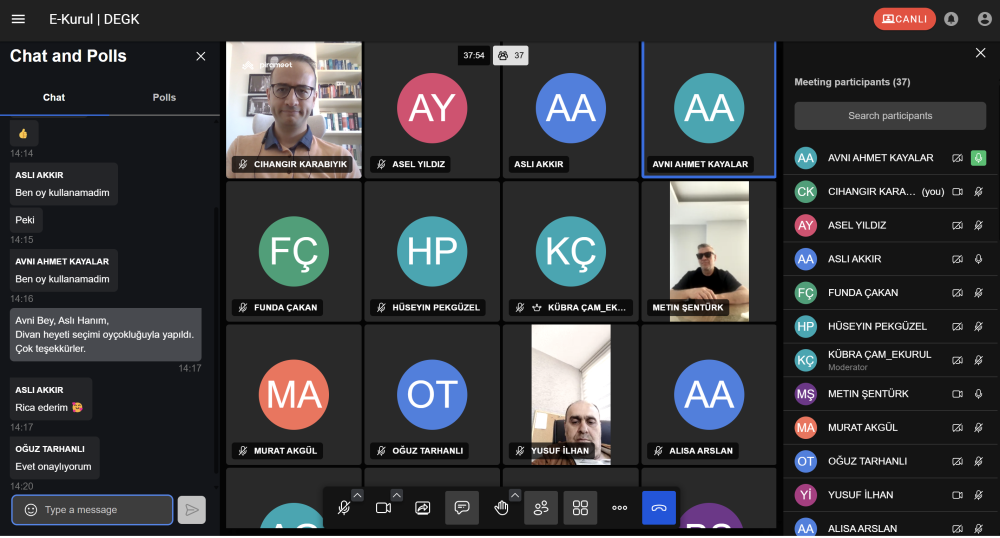Switch to the Chat tab
This screenshot has width=1000, height=538.
tap(54, 98)
